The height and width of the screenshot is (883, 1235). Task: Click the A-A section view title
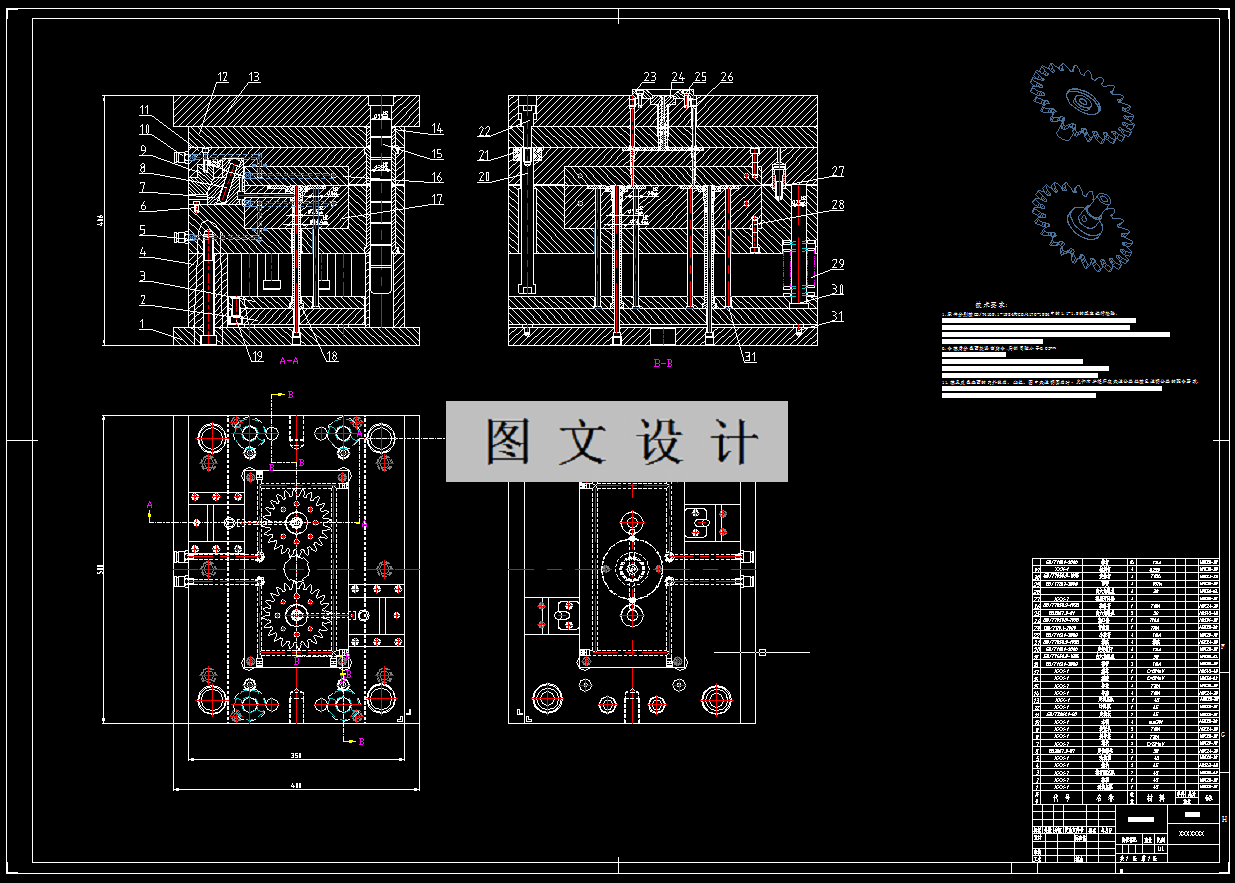[289, 359]
